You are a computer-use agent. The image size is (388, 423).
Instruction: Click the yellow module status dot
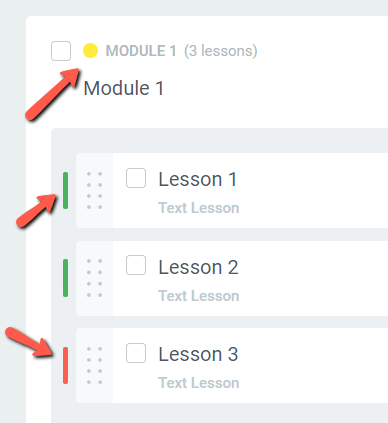click(x=90, y=51)
